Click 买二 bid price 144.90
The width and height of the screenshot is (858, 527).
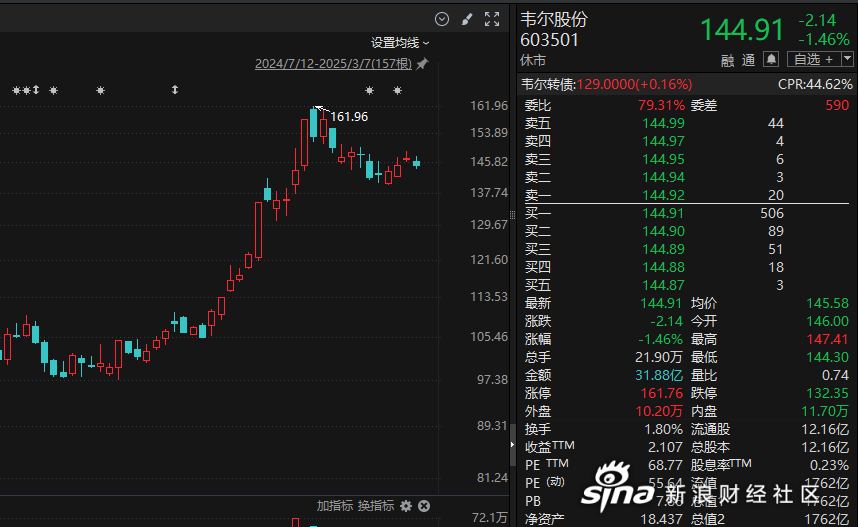coord(663,231)
